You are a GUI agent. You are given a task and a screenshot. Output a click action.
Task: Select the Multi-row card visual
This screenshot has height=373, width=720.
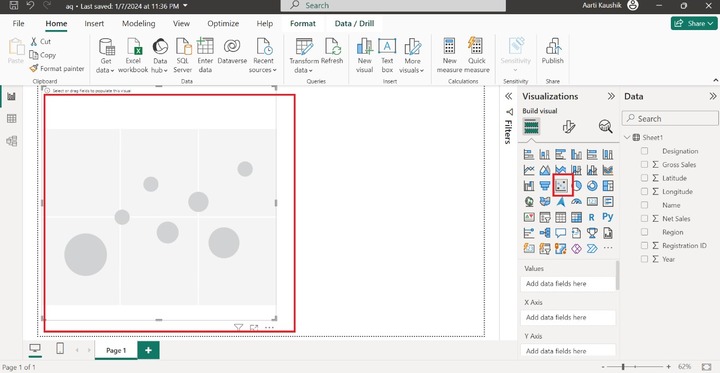click(608, 201)
